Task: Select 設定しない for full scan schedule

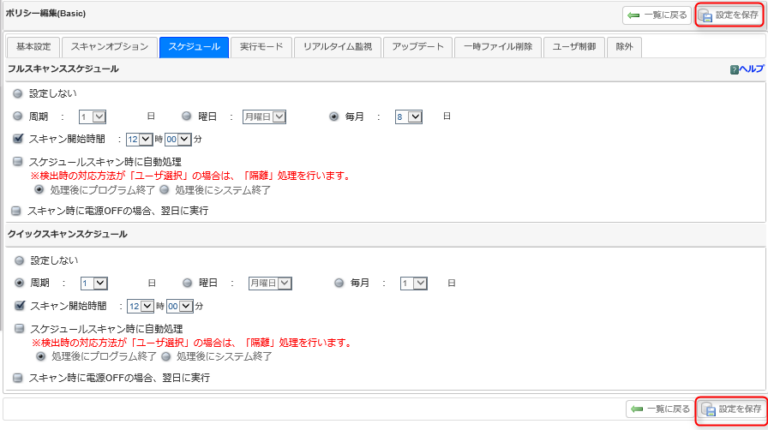Action: click(x=18, y=94)
